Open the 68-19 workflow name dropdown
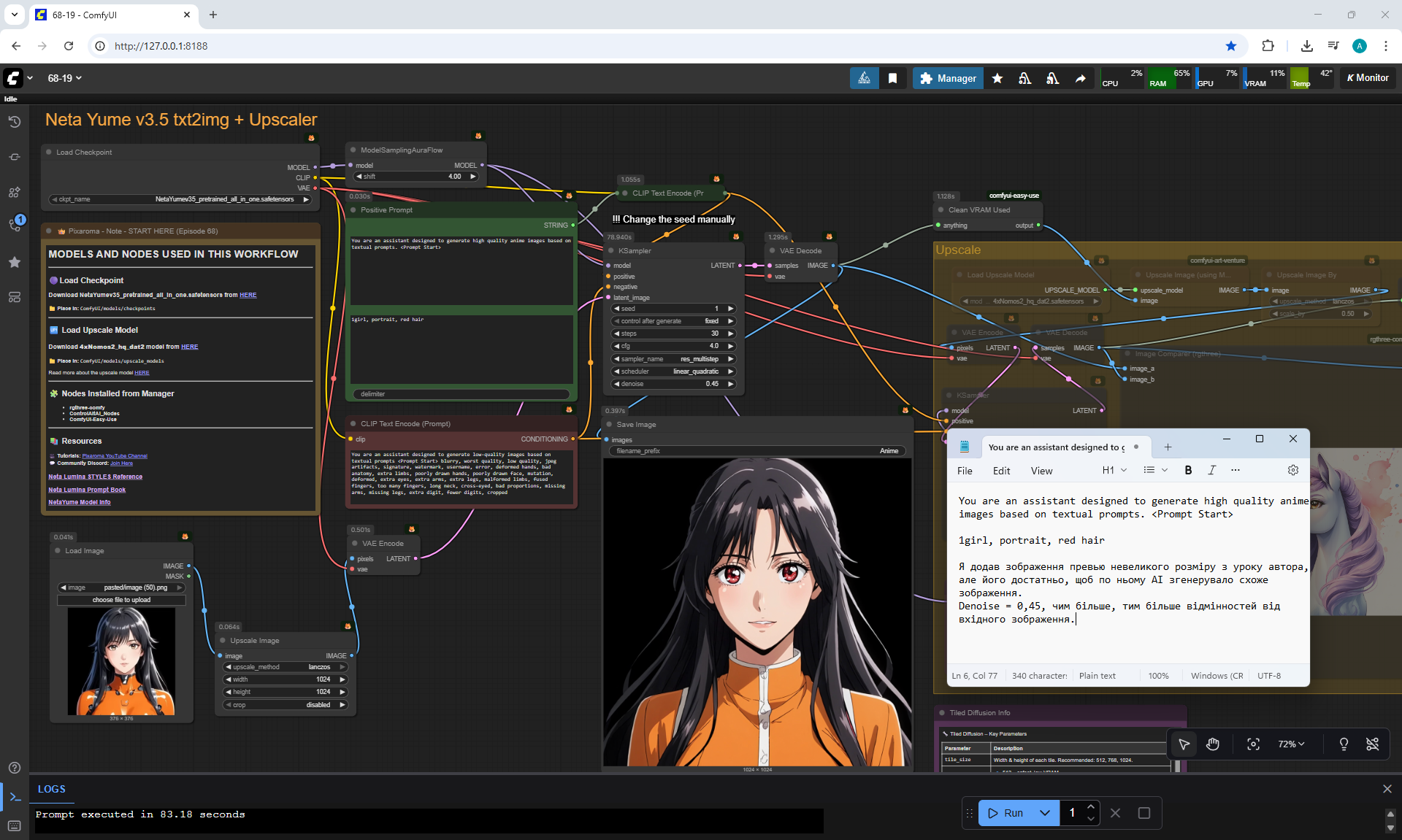The height and width of the screenshot is (840, 1402). point(65,78)
